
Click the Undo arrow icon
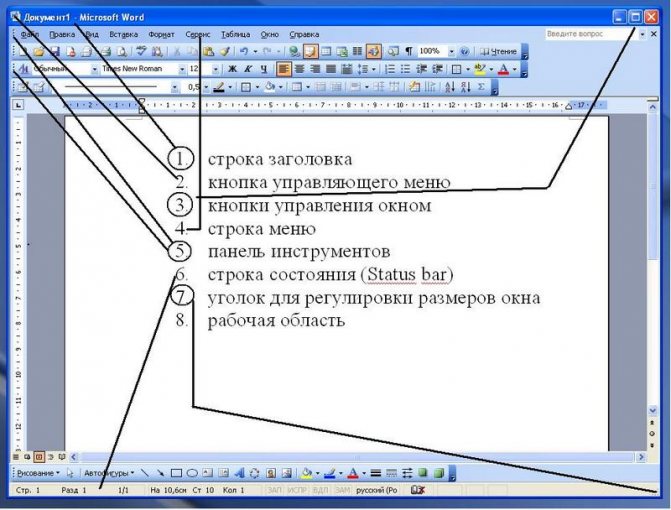coord(244,51)
